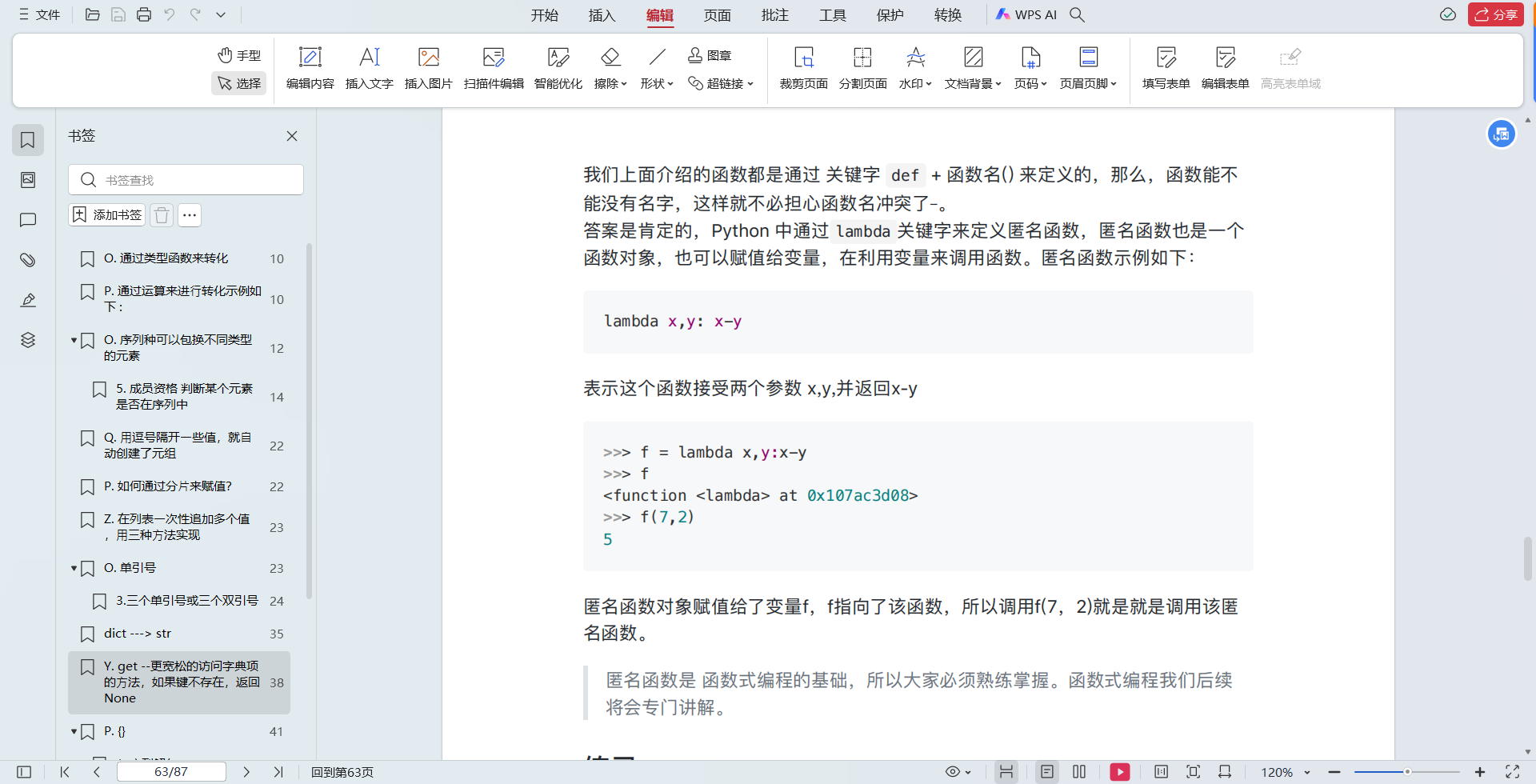Launch WPS AI assistant
This screenshot has width=1536, height=784.
[1026, 14]
